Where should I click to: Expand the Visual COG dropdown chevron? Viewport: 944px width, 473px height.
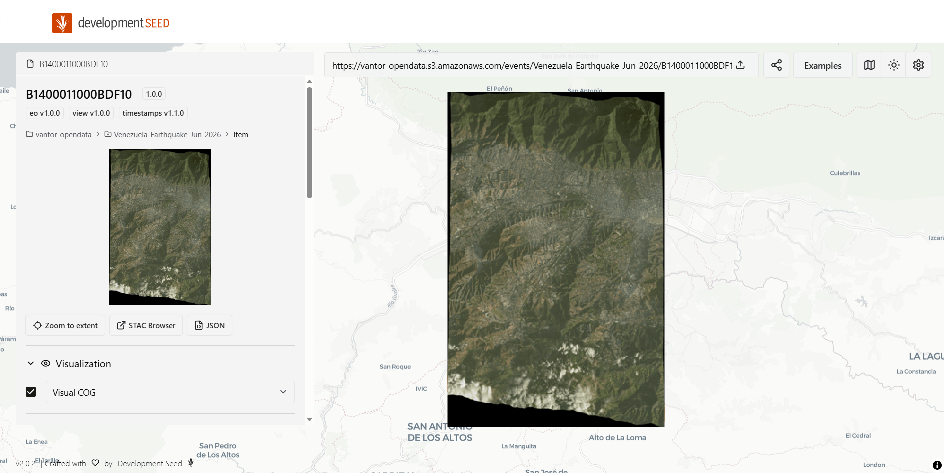[x=283, y=392]
